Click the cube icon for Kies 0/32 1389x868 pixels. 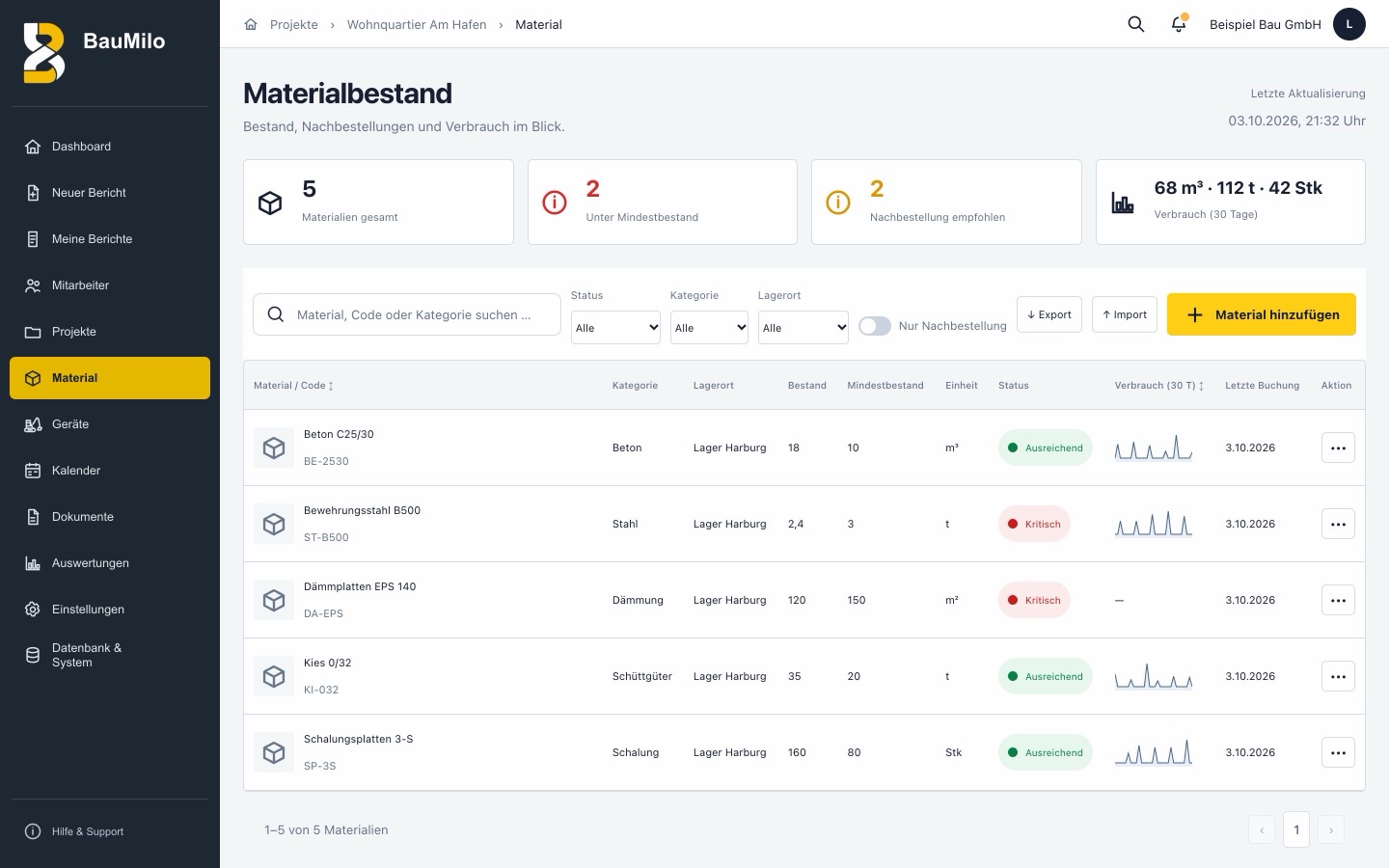274,676
